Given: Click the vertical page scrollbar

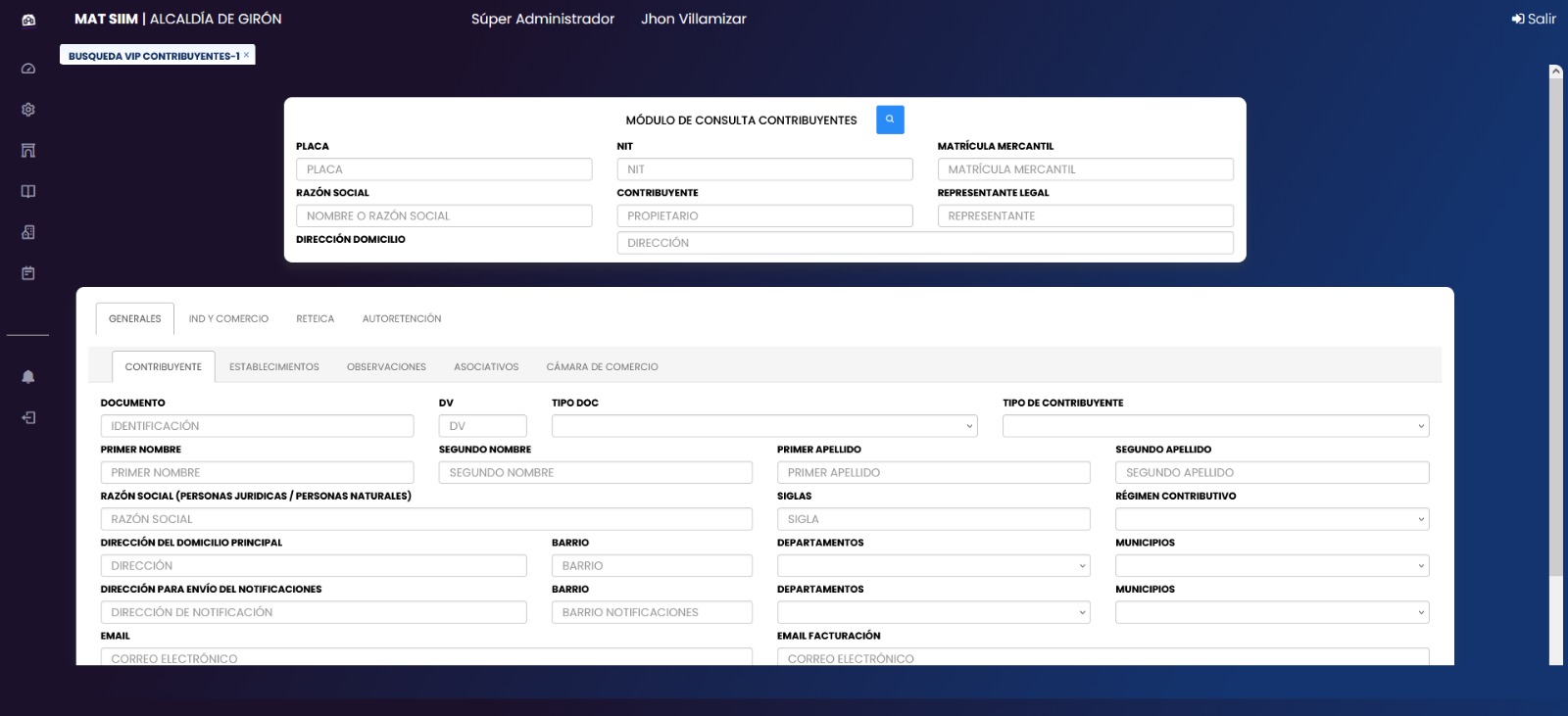Looking at the screenshot, I should [1555, 323].
